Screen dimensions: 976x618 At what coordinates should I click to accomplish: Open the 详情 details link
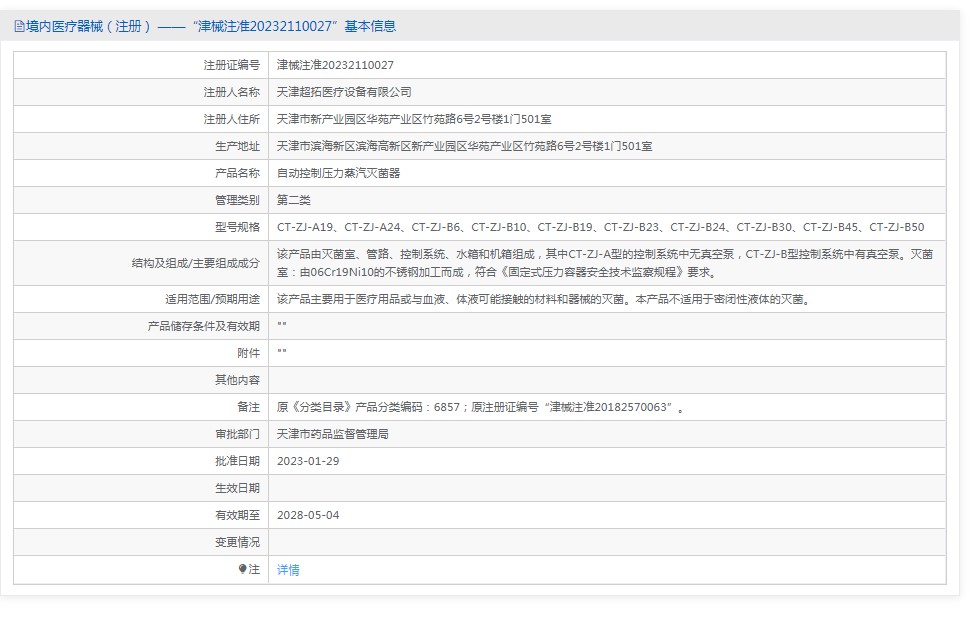click(x=288, y=570)
